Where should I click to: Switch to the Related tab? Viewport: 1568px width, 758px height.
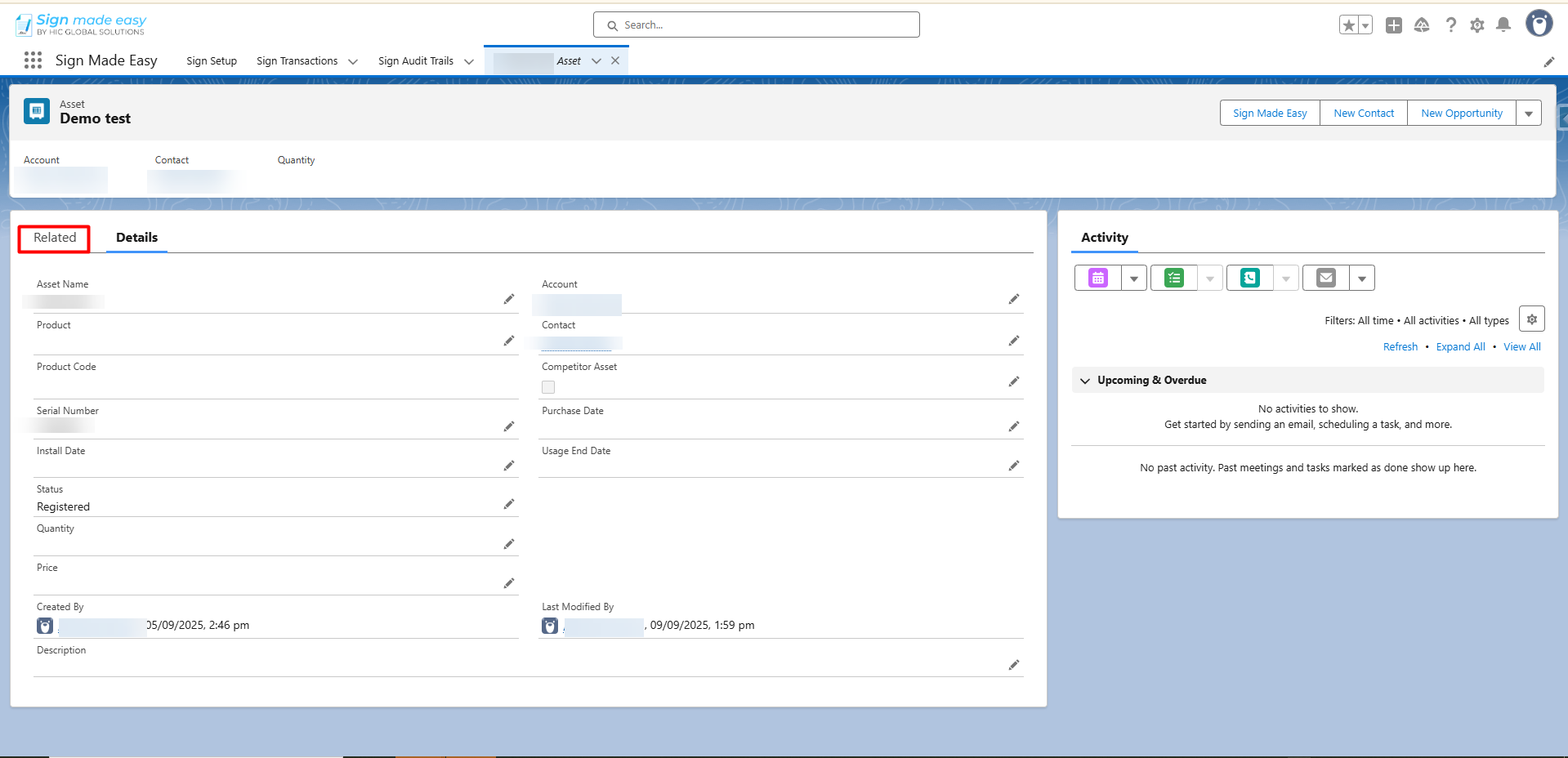(55, 238)
